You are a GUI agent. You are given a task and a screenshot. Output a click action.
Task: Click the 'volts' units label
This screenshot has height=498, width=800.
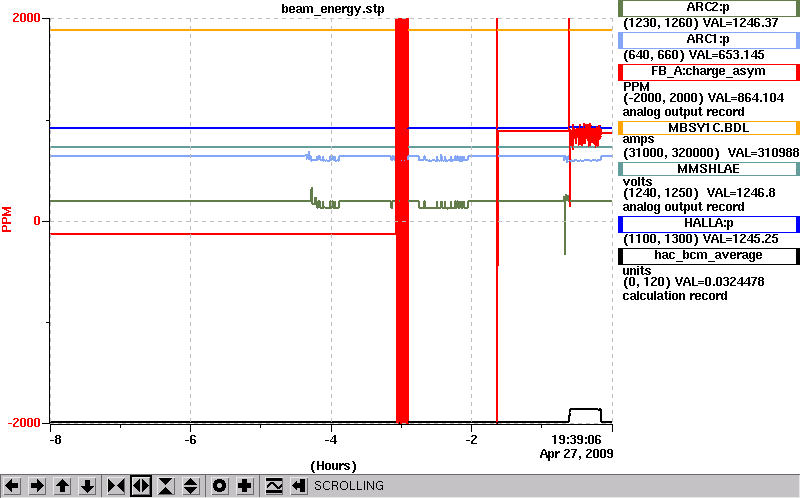(x=637, y=182)
